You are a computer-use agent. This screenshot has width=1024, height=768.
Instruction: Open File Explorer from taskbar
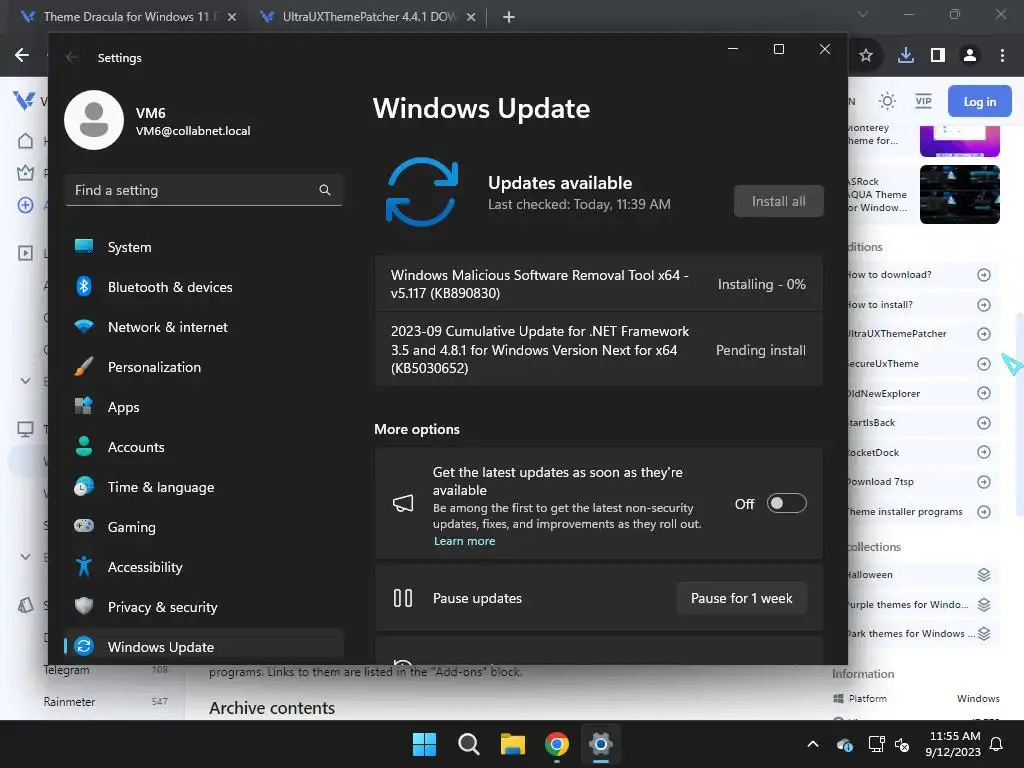click(513, 744)
